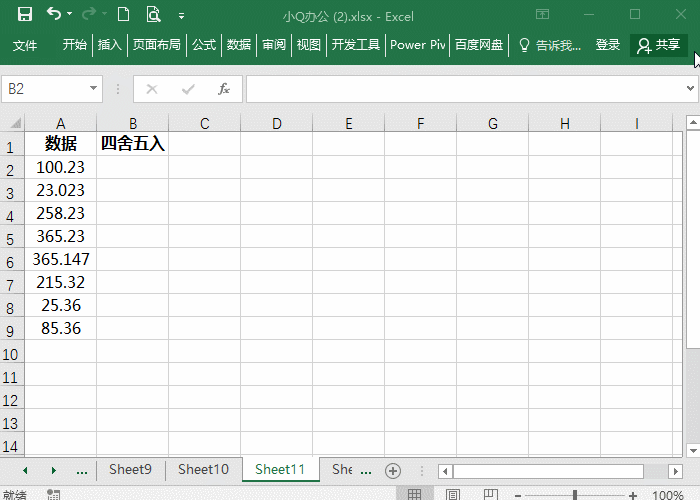
Task: Click cell B1 containing 四舍五入
Action: tap(133, 144)
